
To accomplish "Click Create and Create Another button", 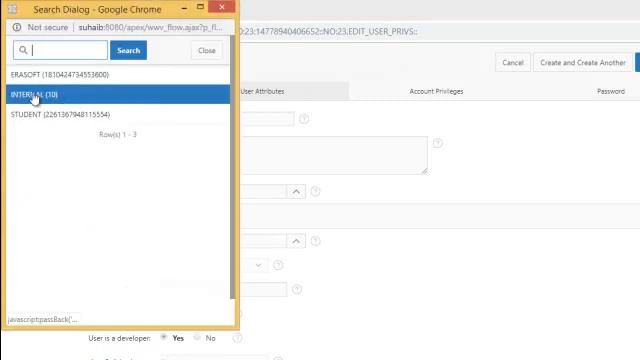I will pyautogui.click(x=583, y=62).
